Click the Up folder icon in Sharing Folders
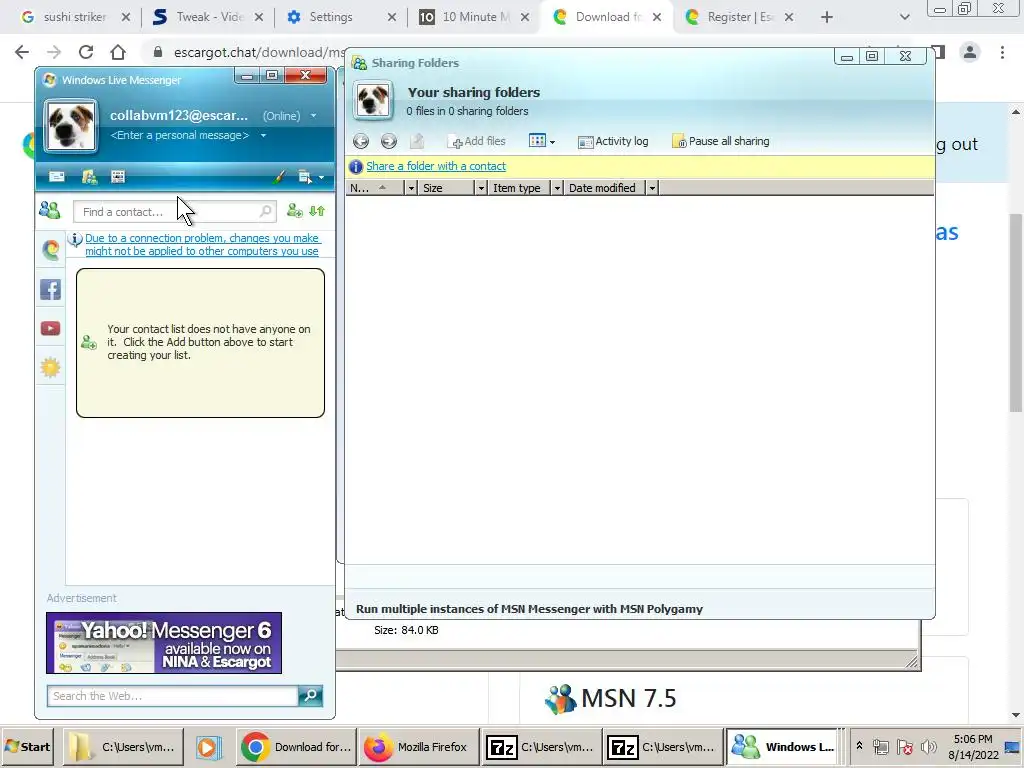 417,141
